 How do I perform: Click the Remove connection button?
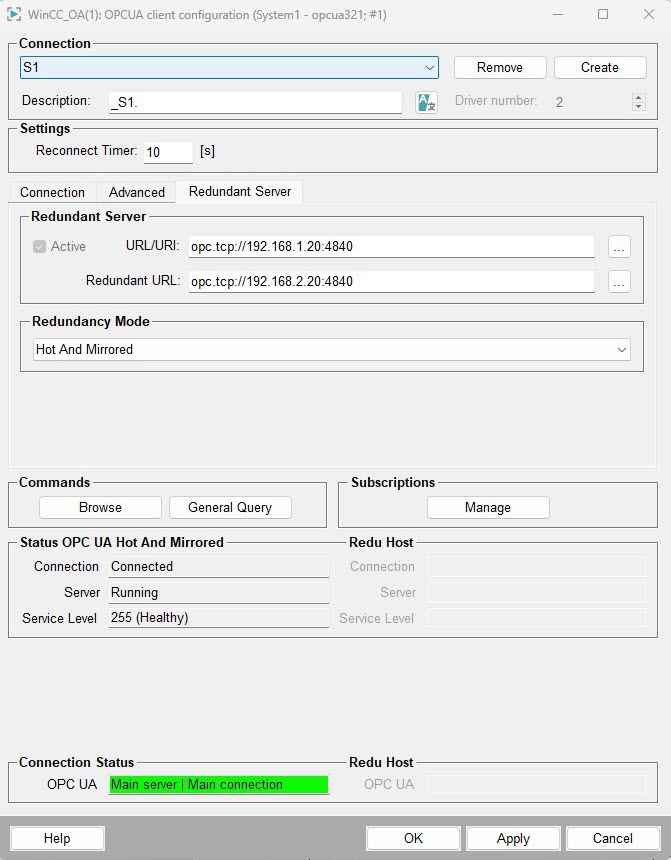click(x=500, y=68)
